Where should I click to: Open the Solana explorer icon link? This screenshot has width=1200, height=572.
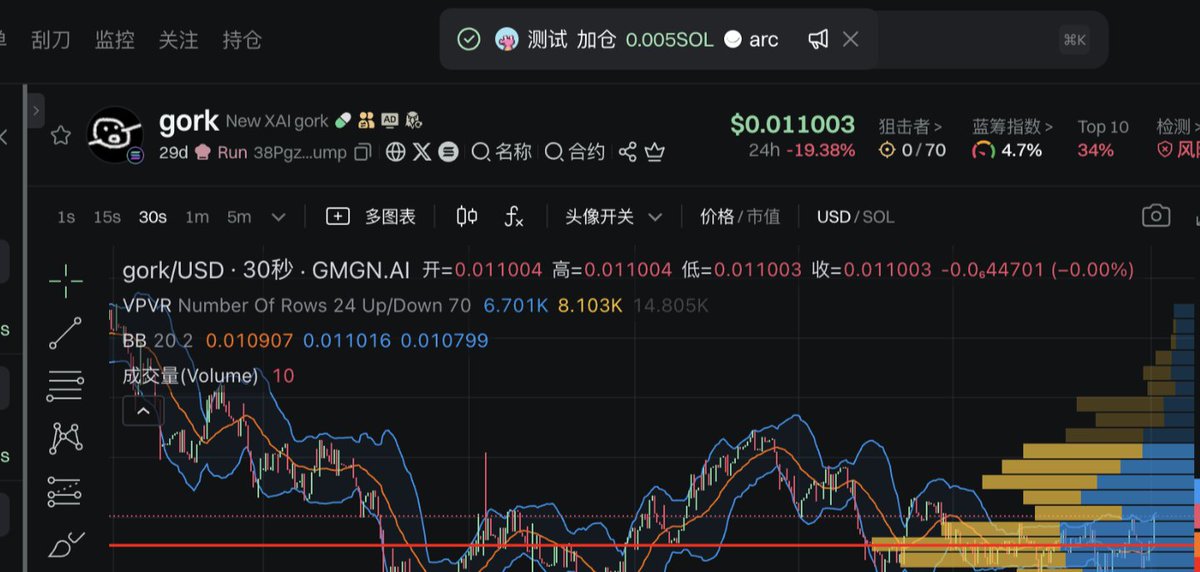click(x=449, y=152)
